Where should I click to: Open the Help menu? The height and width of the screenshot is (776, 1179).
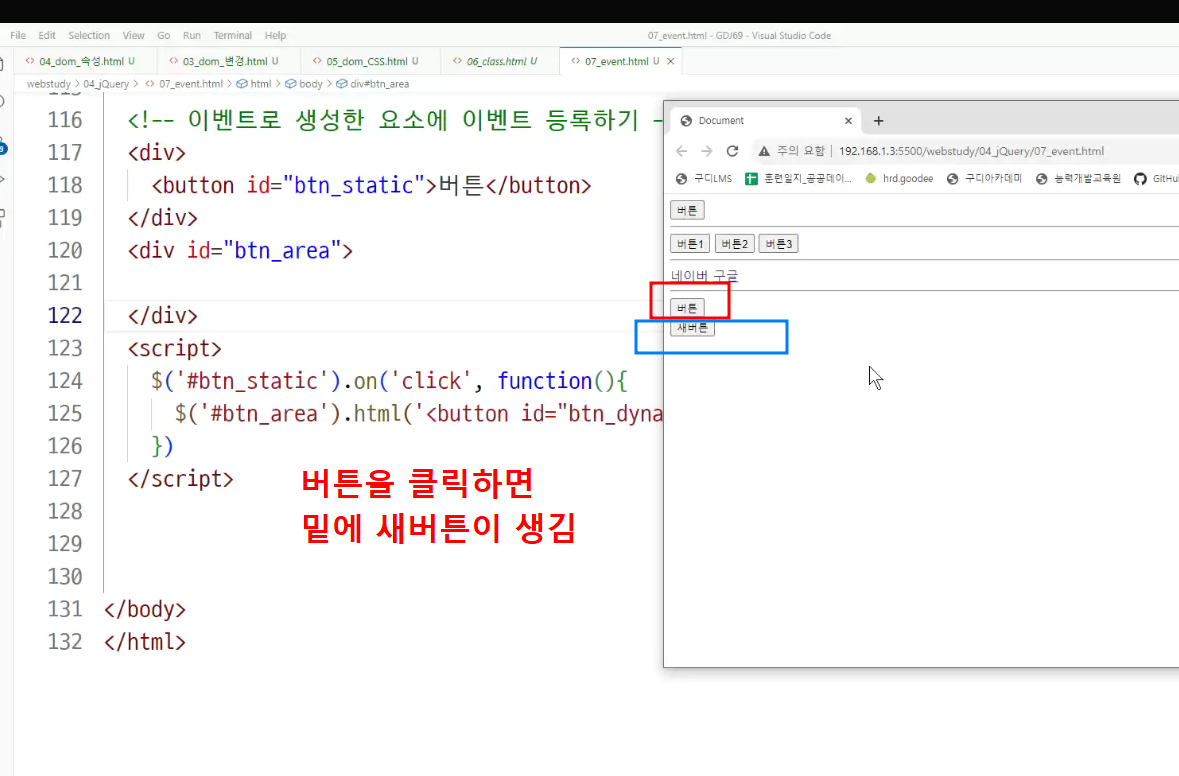275,35
